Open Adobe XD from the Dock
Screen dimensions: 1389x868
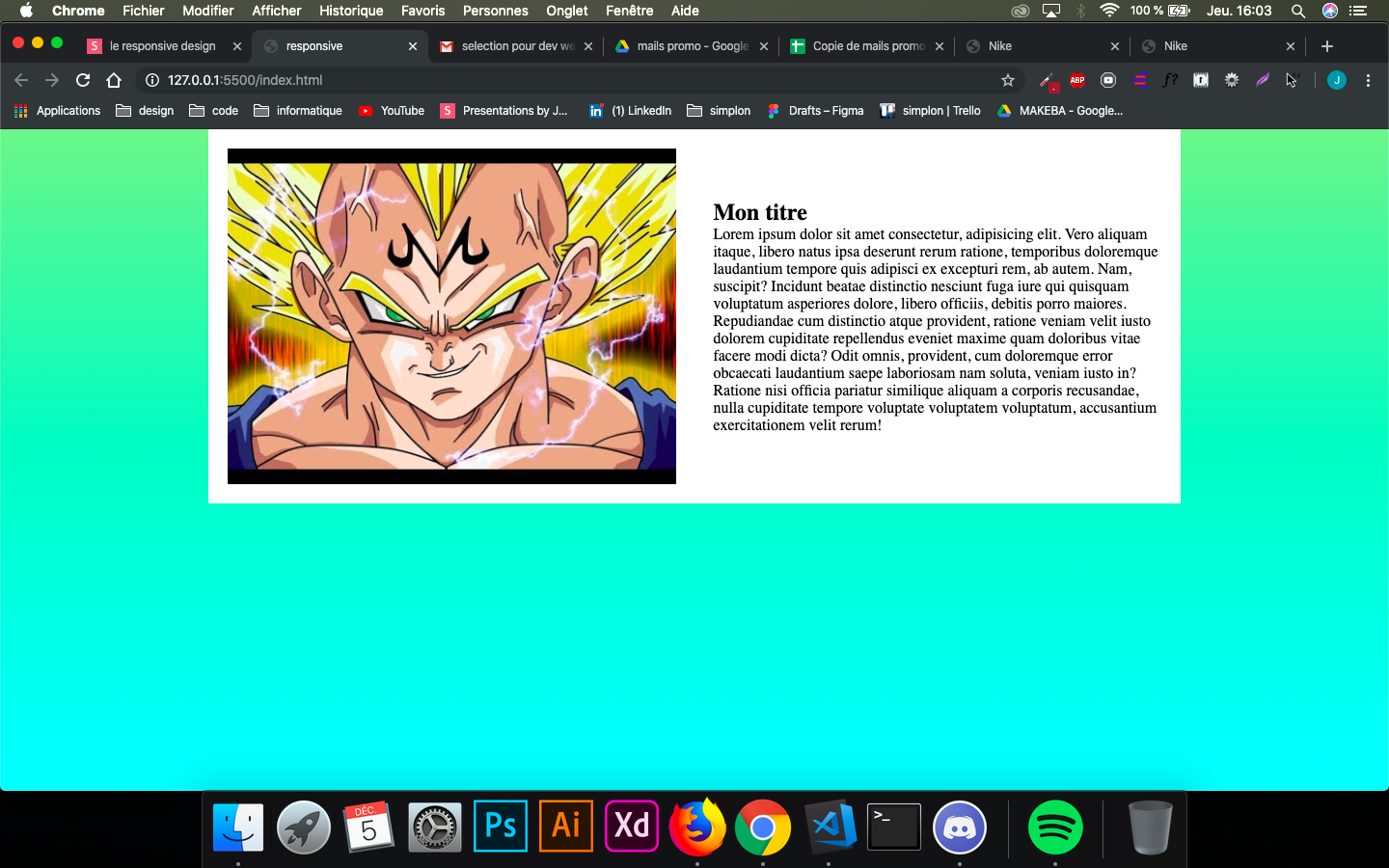632,827
